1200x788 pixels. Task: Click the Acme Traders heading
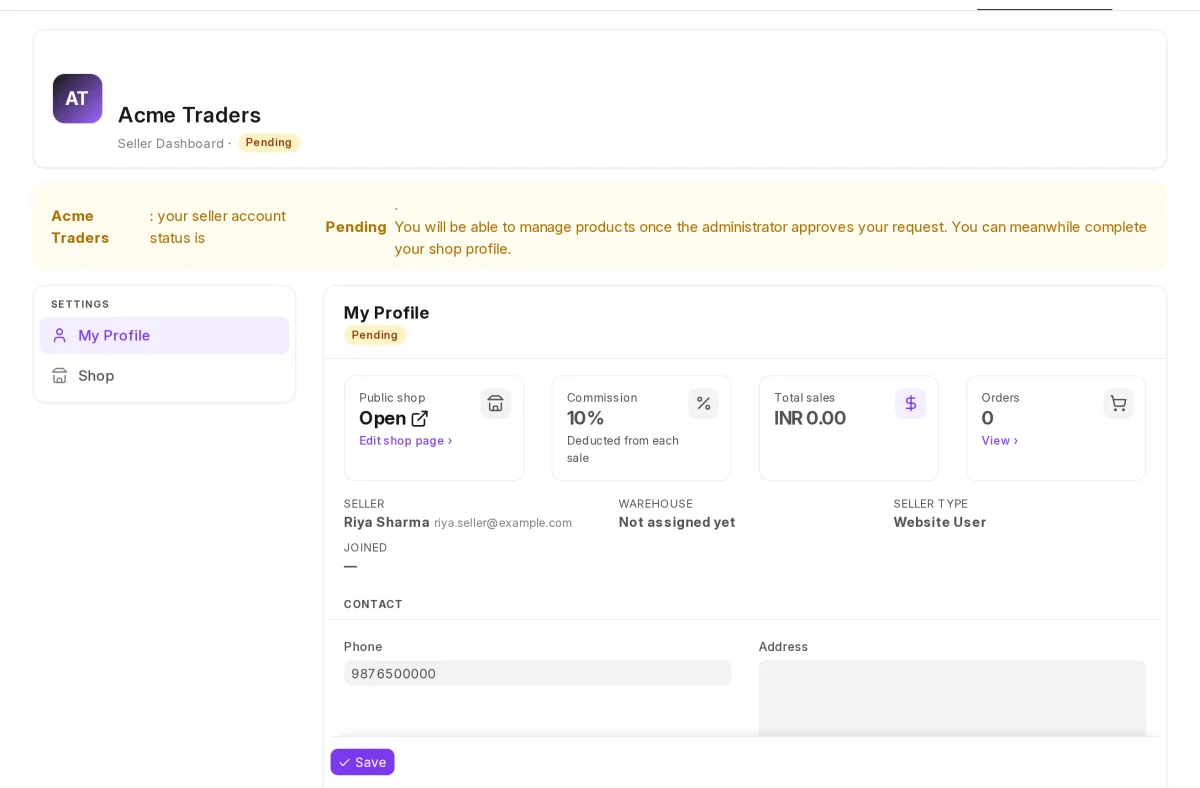coord(189,115)
